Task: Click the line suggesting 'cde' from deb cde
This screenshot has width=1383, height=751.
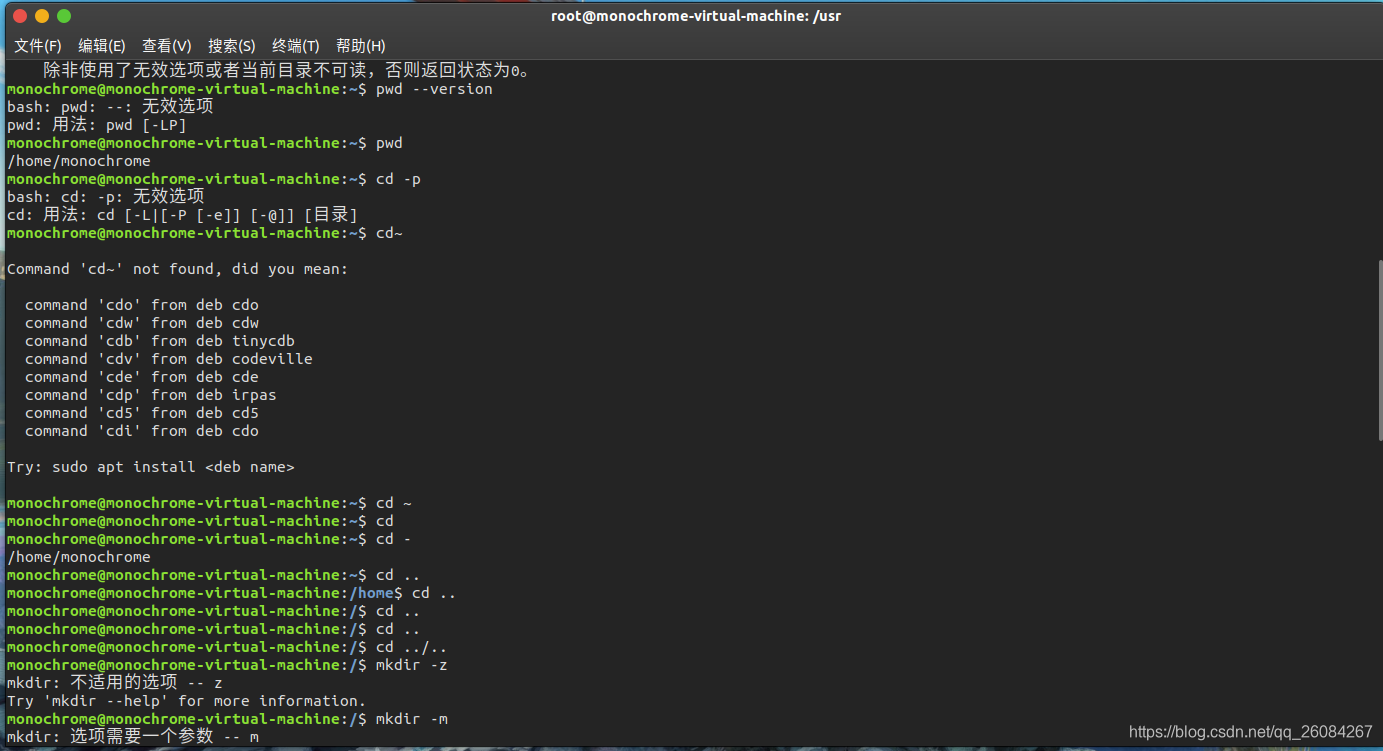Action: click(142, 377)
